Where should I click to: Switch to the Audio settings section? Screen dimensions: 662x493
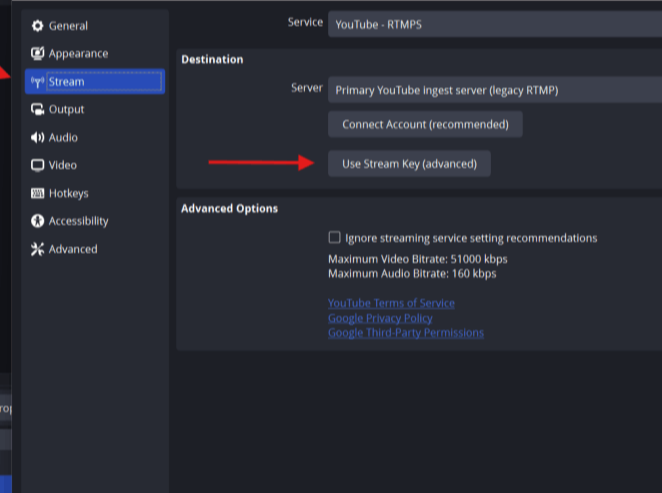click(63, 138)
